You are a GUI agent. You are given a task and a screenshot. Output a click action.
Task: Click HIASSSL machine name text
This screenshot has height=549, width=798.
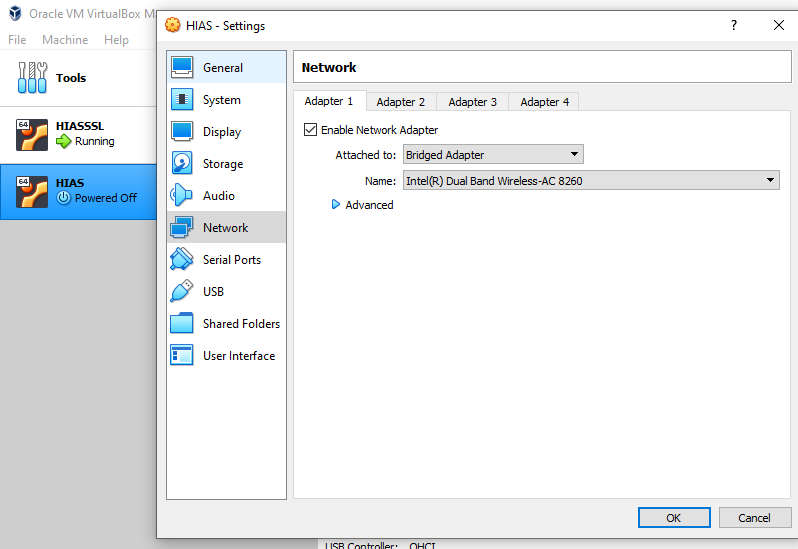point(80,126)
